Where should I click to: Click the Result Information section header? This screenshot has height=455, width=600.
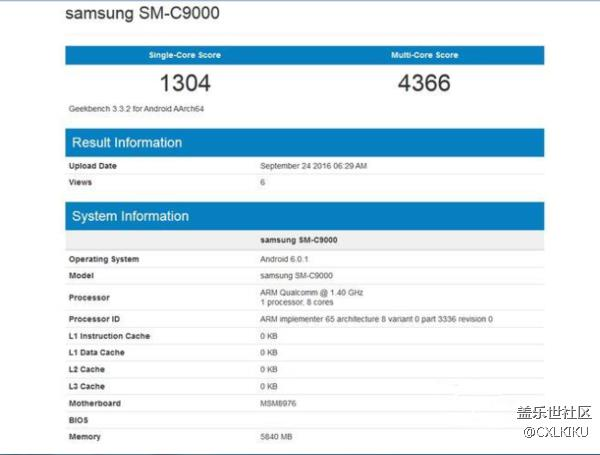(305, 142)
